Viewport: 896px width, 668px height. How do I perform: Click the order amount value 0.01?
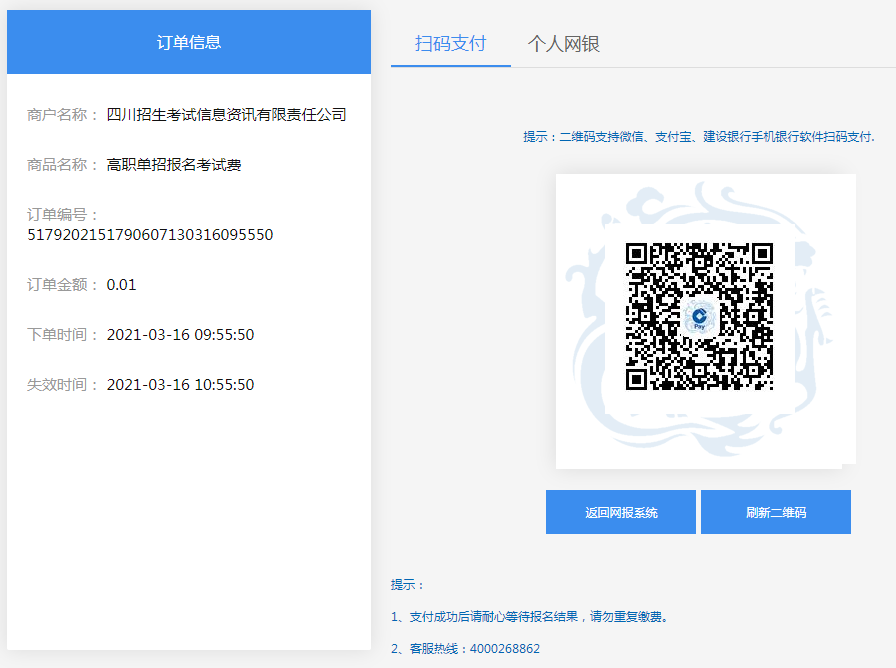(x=121, y=285)
